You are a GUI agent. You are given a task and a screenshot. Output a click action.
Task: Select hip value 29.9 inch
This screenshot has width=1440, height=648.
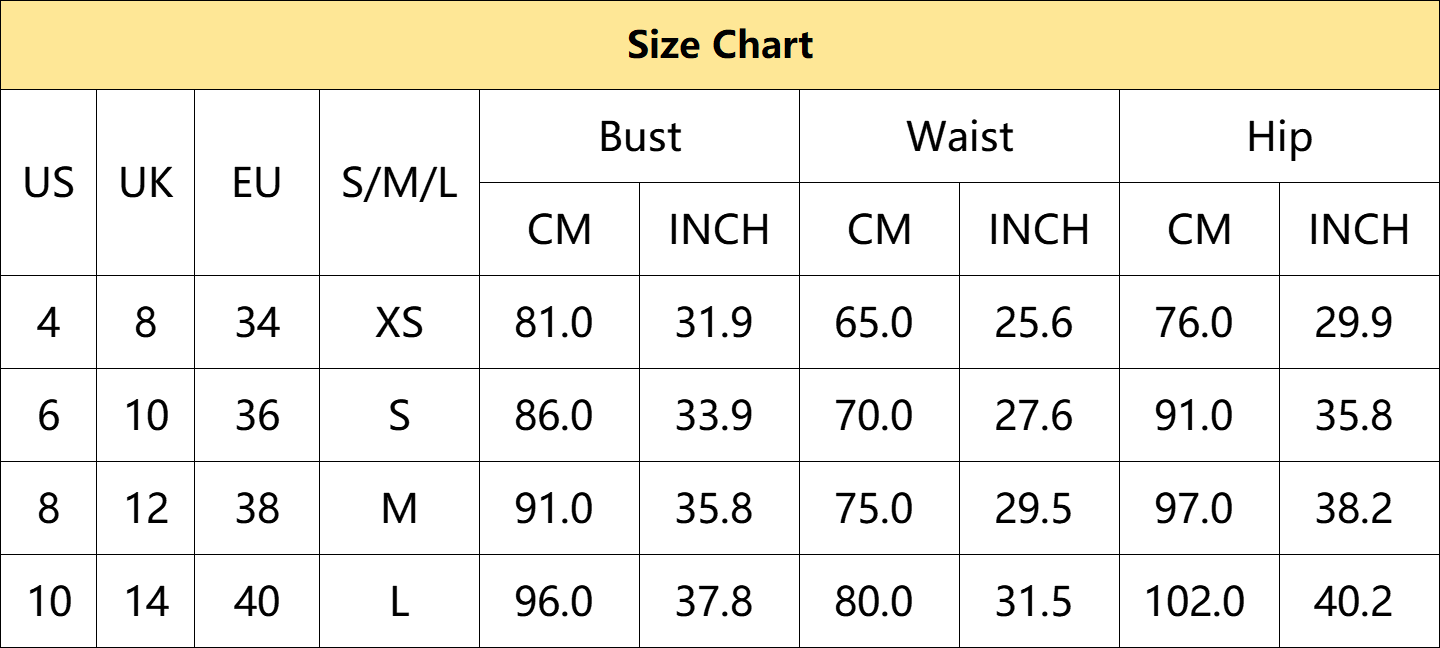click(1359, 322)
